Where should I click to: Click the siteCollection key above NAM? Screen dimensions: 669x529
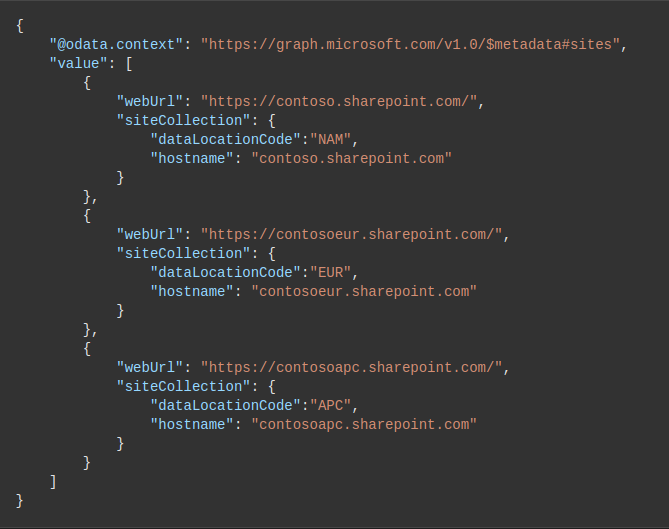point(183,121)
